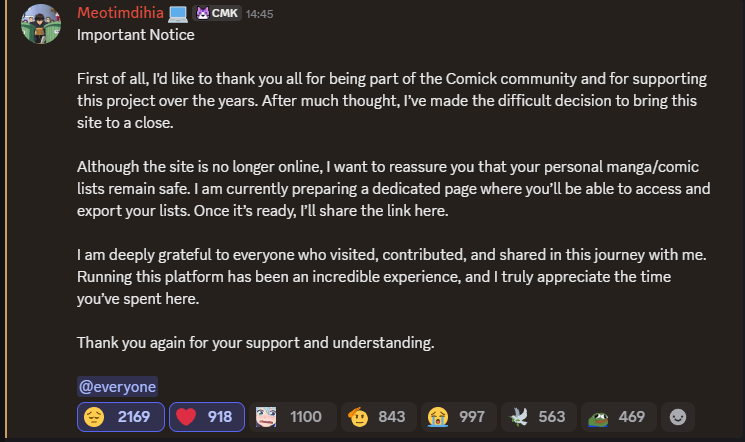Click the @everyone mention
Viewport: 745px width, 442px height.
point(117,387)
